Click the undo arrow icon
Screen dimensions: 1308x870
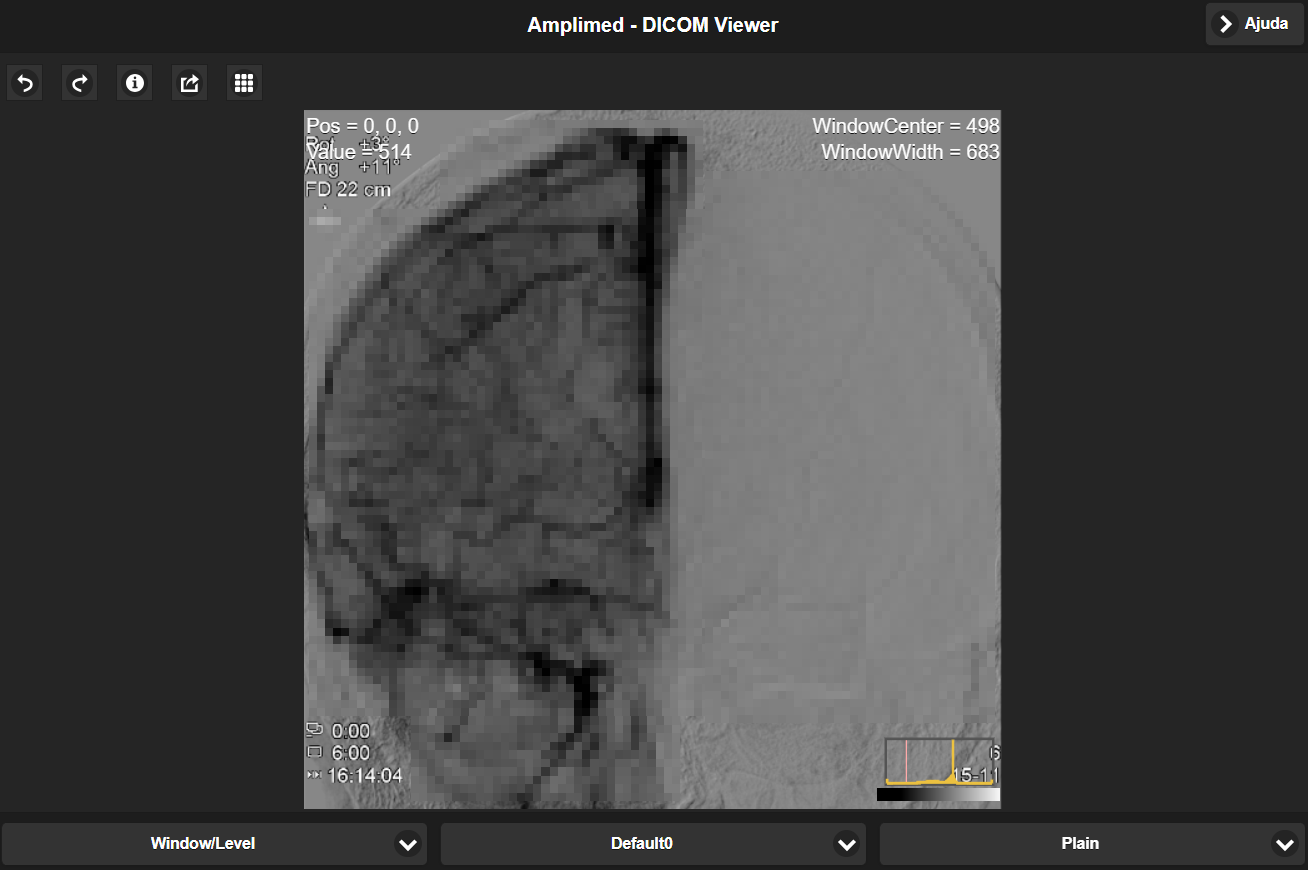25,83
